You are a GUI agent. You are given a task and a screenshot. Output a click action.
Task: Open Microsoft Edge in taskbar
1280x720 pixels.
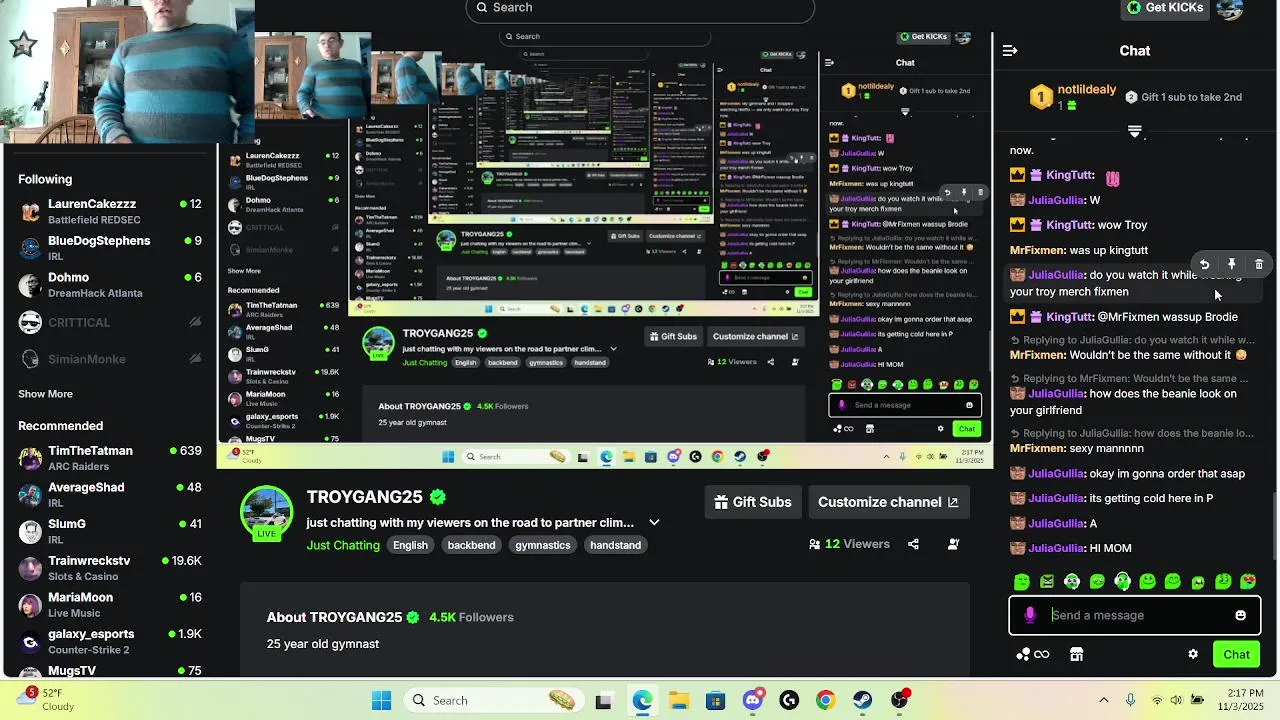(641, 700)
